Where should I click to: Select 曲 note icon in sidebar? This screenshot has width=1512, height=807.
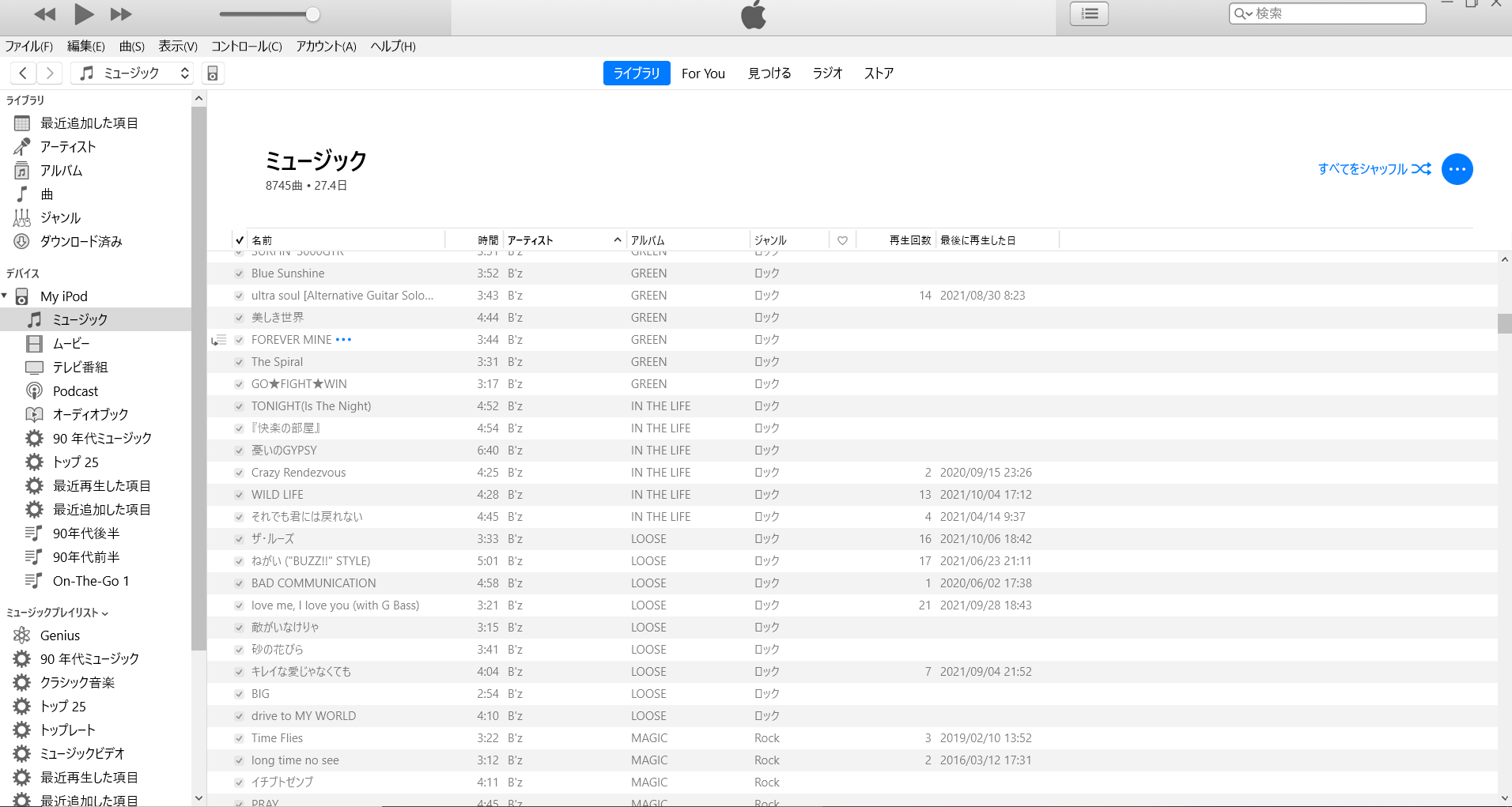(x=22, y=194)
